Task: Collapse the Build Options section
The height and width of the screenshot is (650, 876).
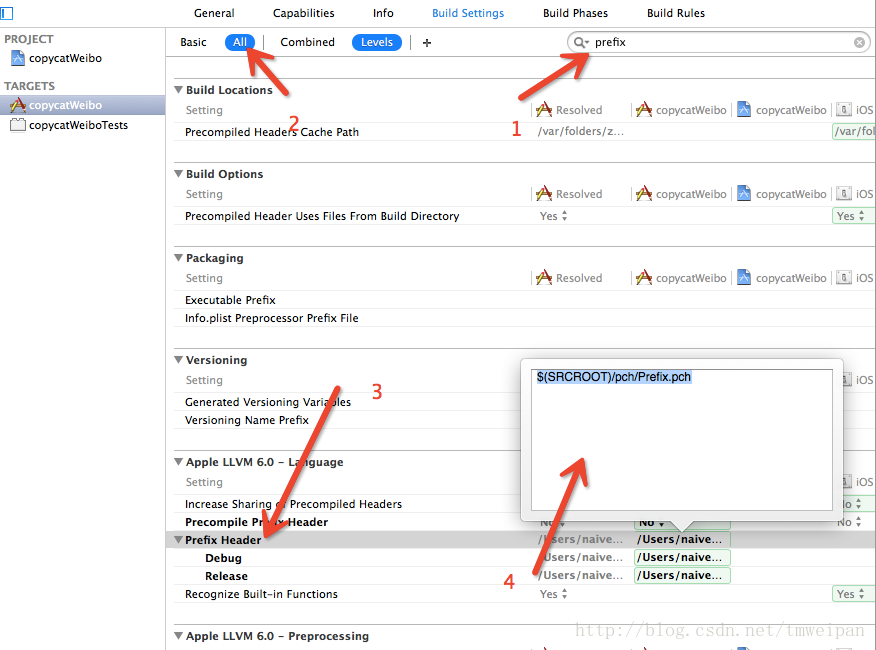Action: click(x=178, y=173)
